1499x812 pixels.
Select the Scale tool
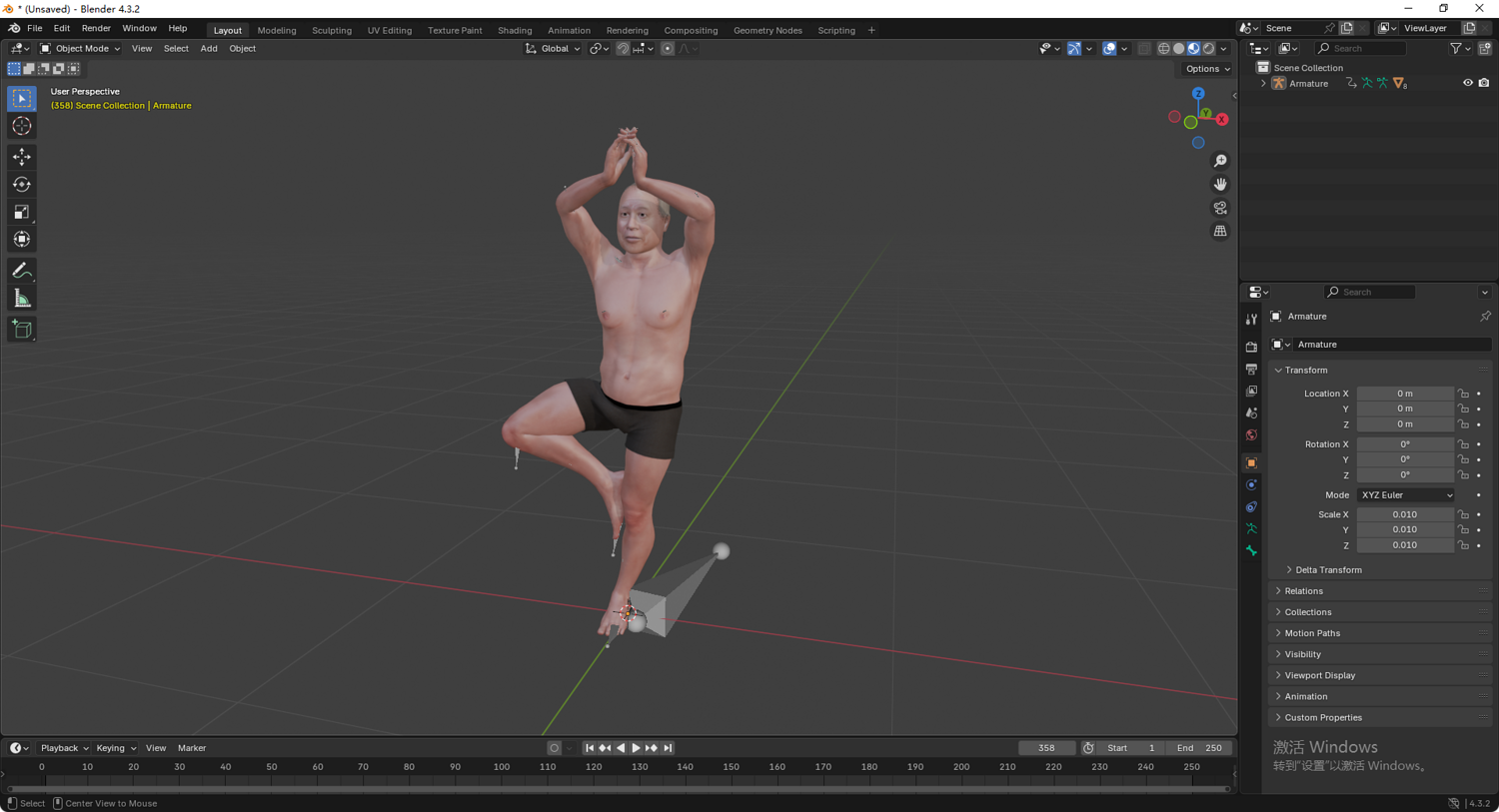(x=22, y=212)
